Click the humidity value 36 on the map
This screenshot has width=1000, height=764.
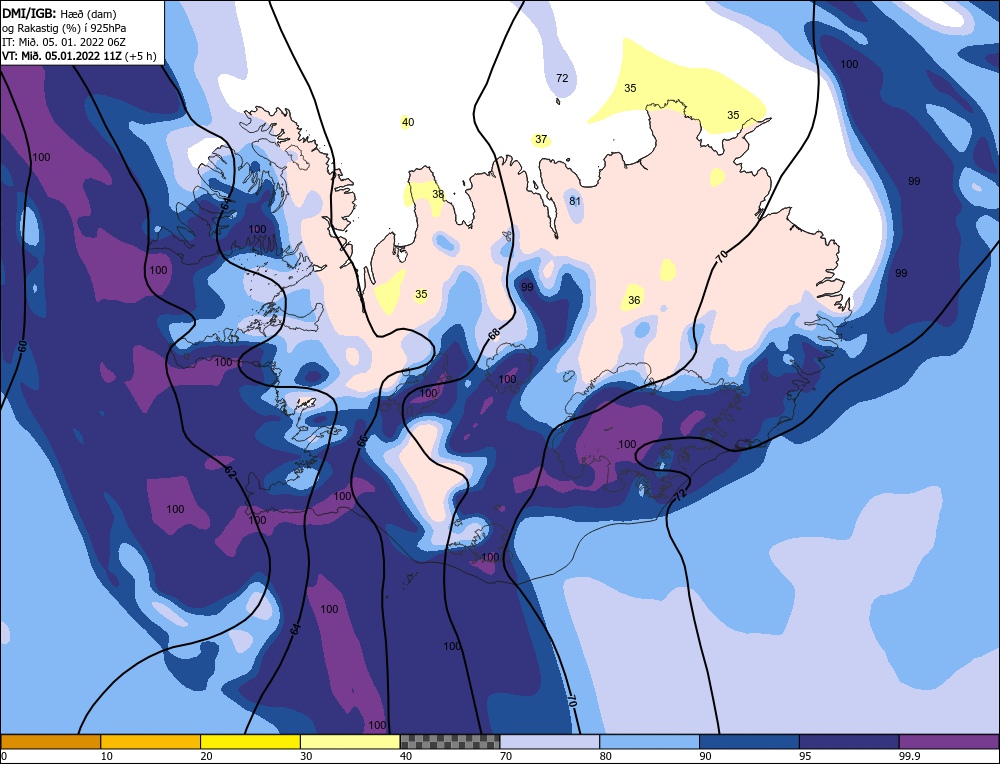[x=634, y=300]
